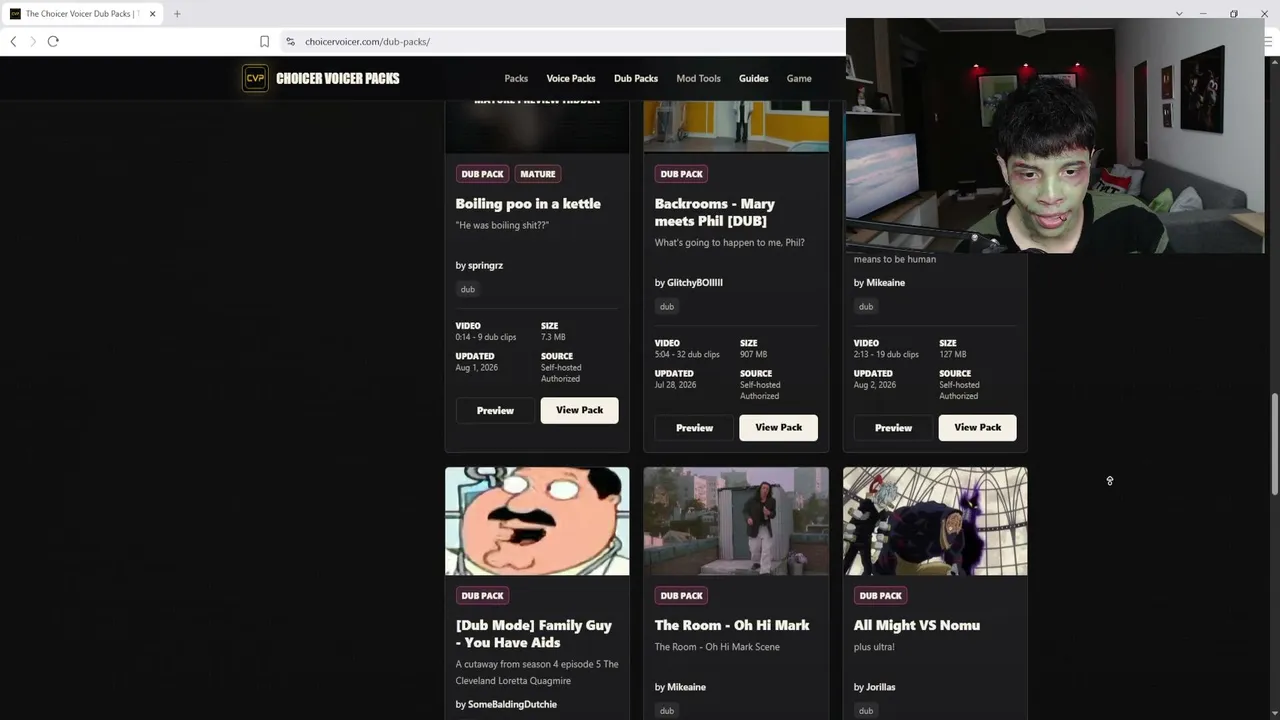View site information icon beside the URL
The height and width of the screenshot is (720, 1280).
[290, 41]
